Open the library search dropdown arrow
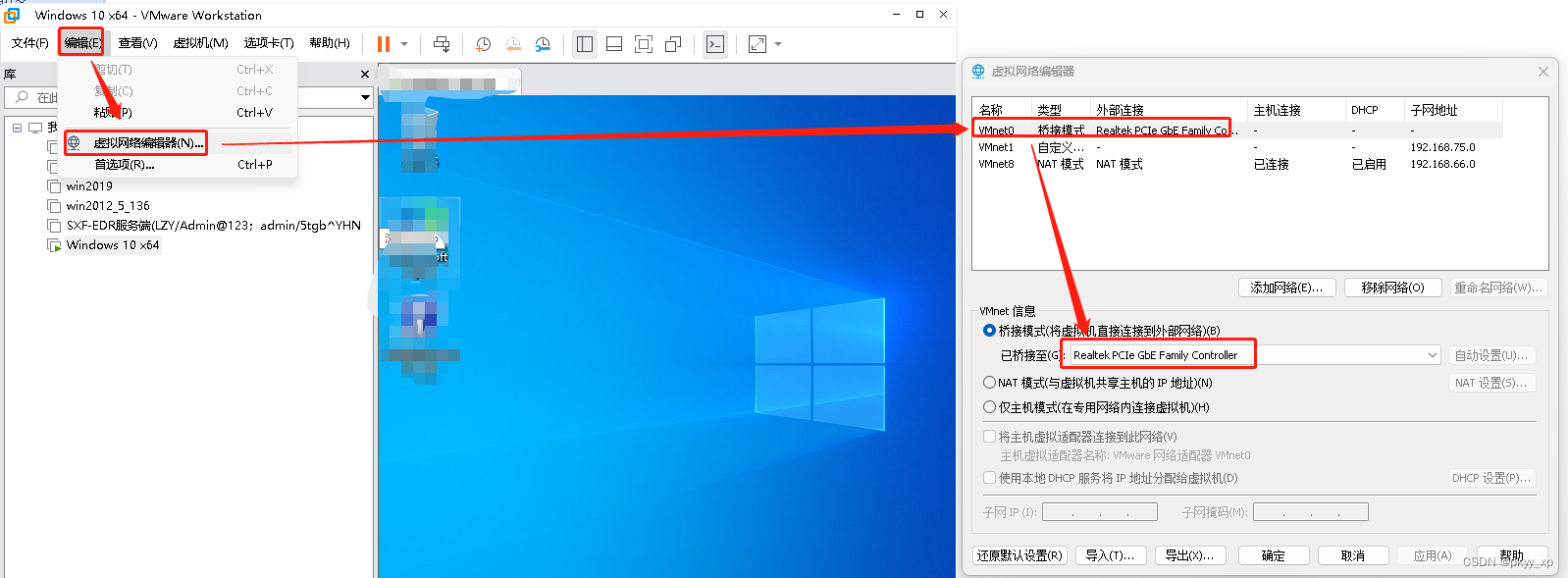 [365, 97]
